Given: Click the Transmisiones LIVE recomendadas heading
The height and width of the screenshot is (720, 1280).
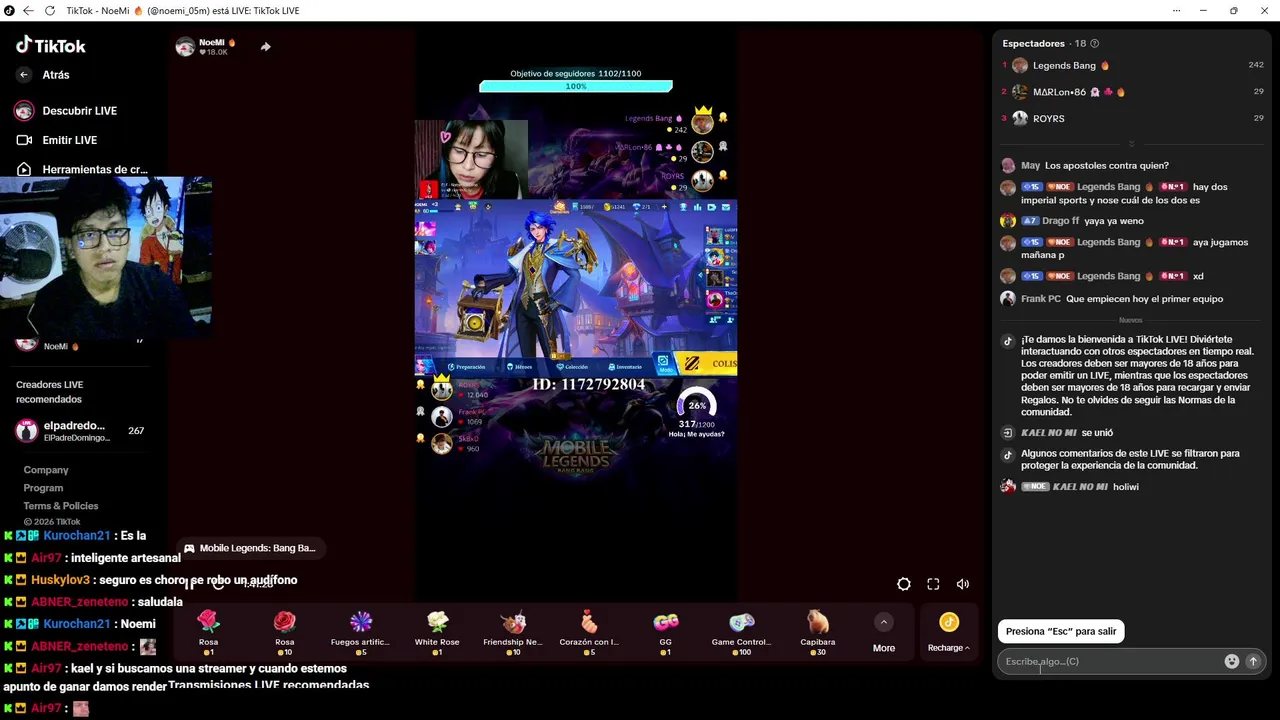Looking at the screenshot, I should (269, 685).
